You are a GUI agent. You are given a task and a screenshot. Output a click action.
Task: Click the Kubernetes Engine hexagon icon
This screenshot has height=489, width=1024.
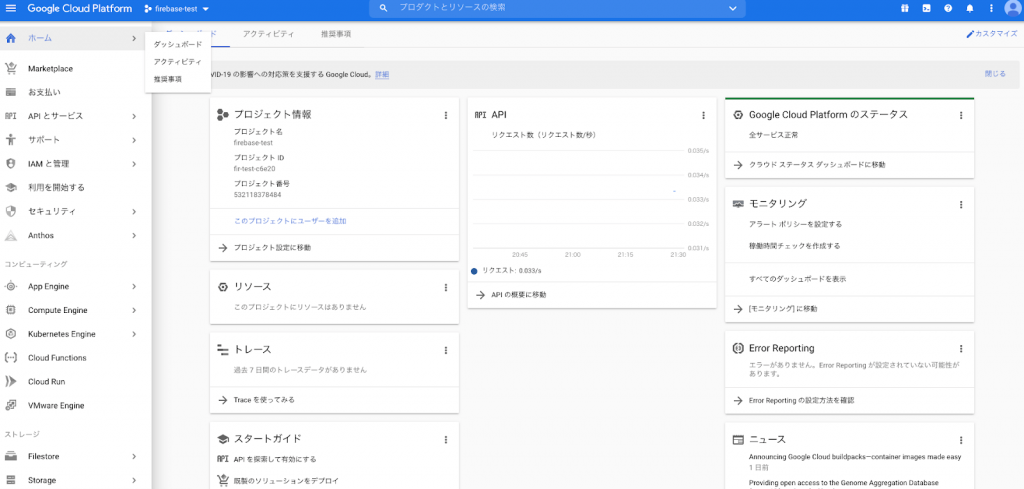pyautogui.click(x=10, y=334)
